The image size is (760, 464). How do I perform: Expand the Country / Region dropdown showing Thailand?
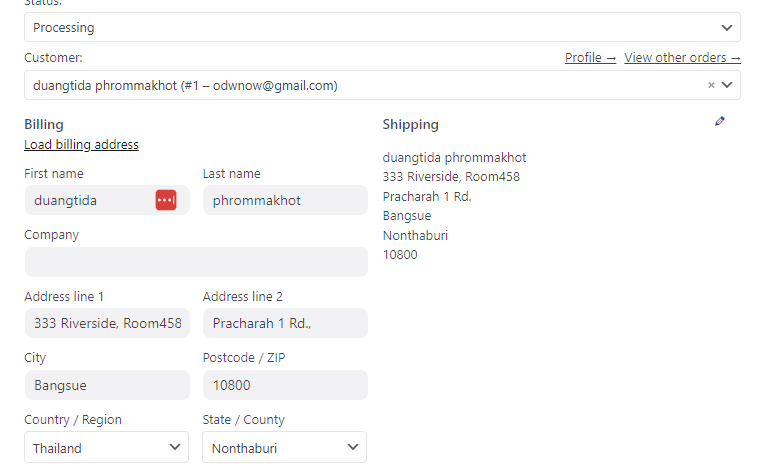point(106,448)
